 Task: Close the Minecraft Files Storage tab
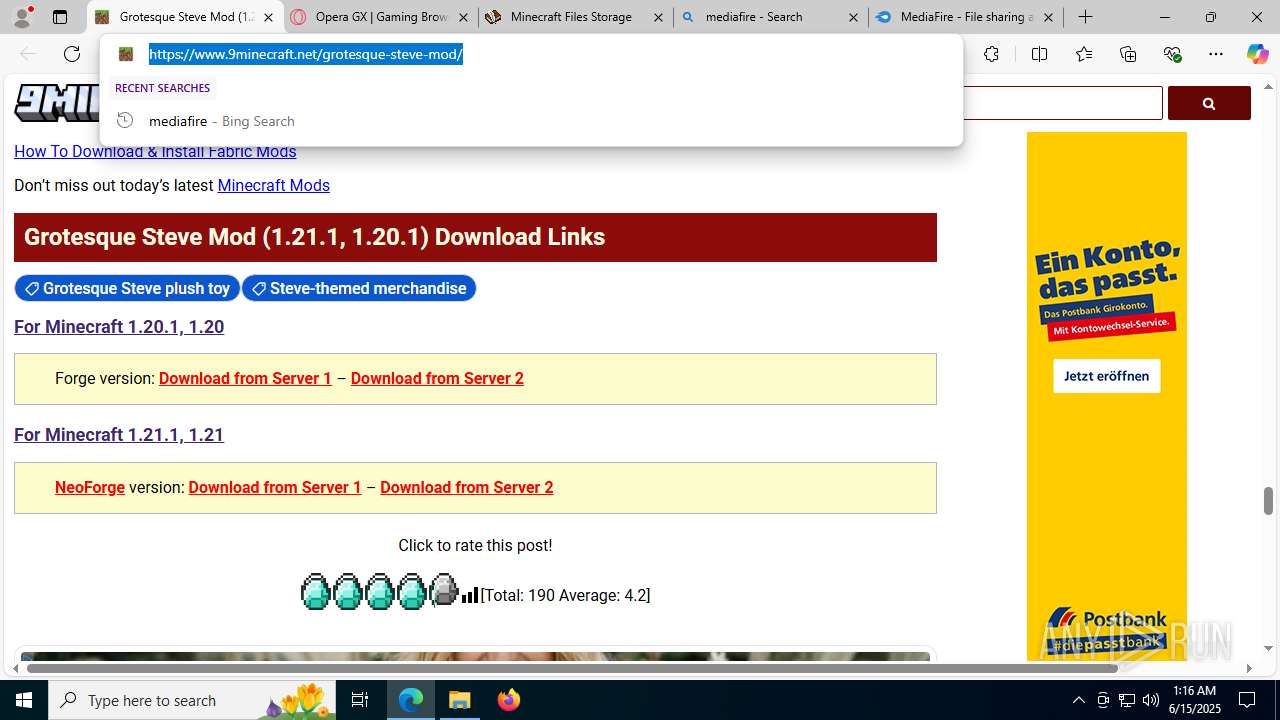click(658, 17)
